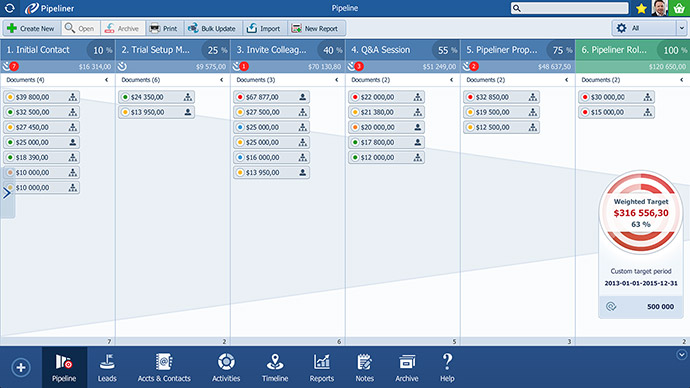Viewport: 690px width, 388px height.
Task: Open the All filter dropdown
Action: tap(681, 28)
